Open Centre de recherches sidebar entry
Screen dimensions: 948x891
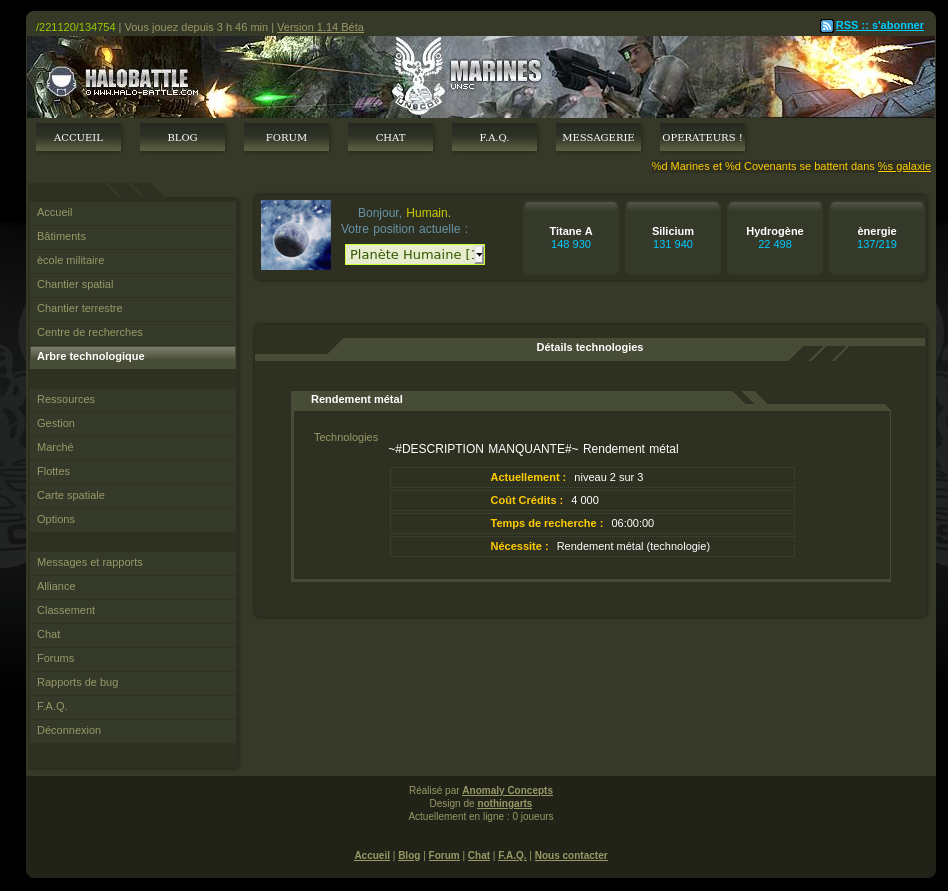133,332
